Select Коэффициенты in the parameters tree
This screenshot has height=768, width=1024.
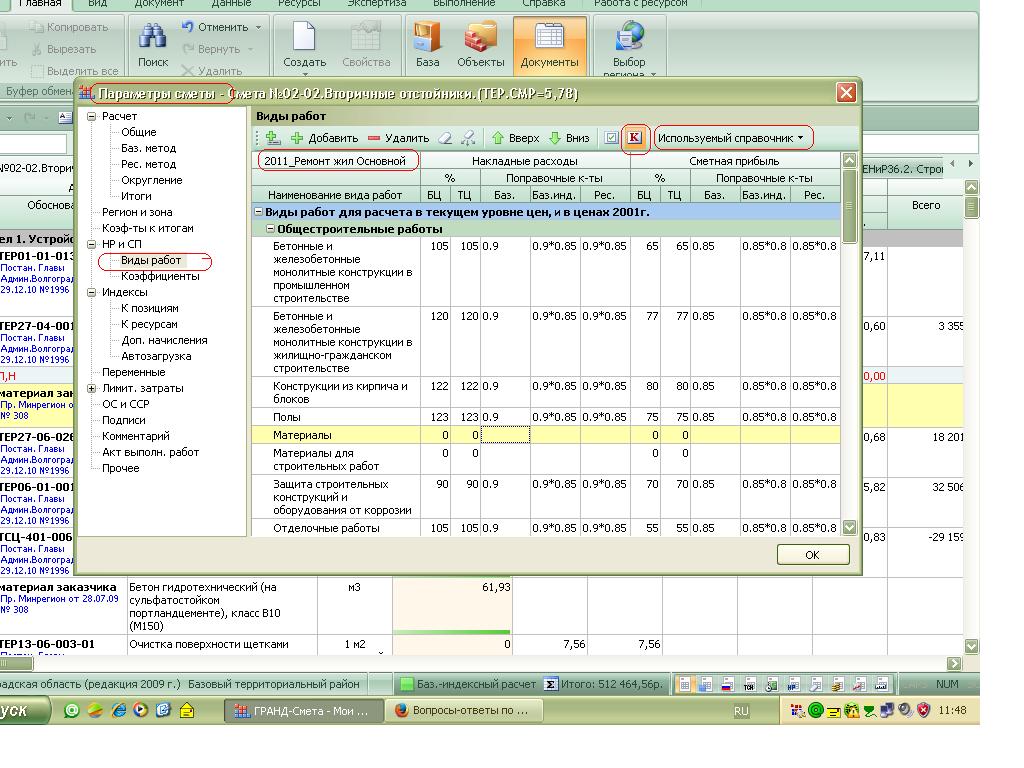[x=160, y=277]
